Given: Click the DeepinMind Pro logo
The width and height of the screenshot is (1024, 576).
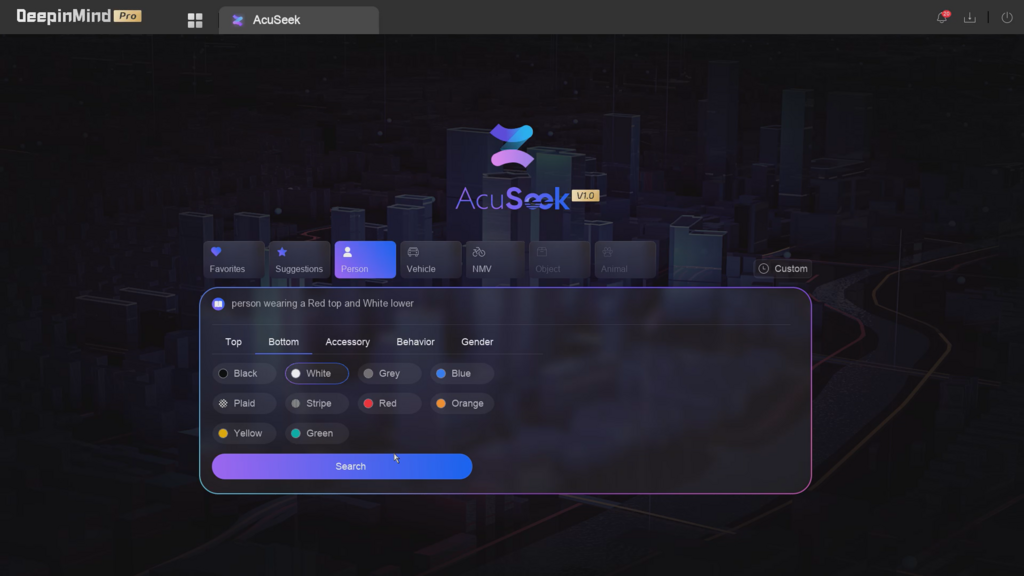Looking at the screenshot, I should point(78,16).
